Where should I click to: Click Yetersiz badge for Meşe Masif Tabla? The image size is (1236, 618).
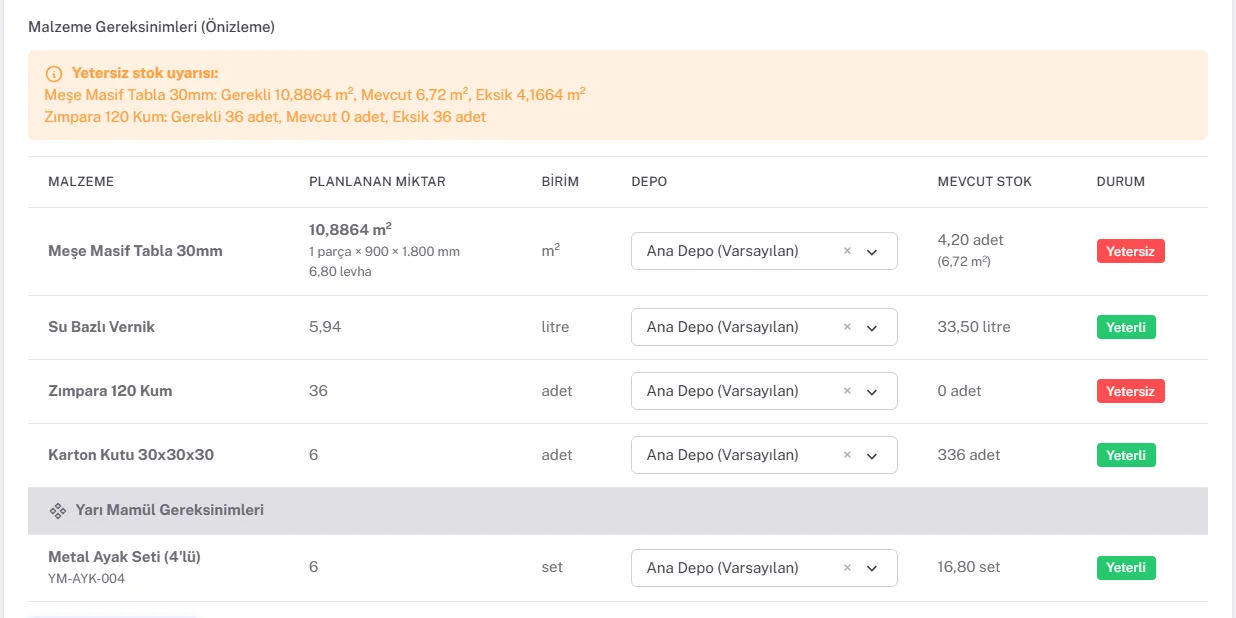[x=1131, y=251]
